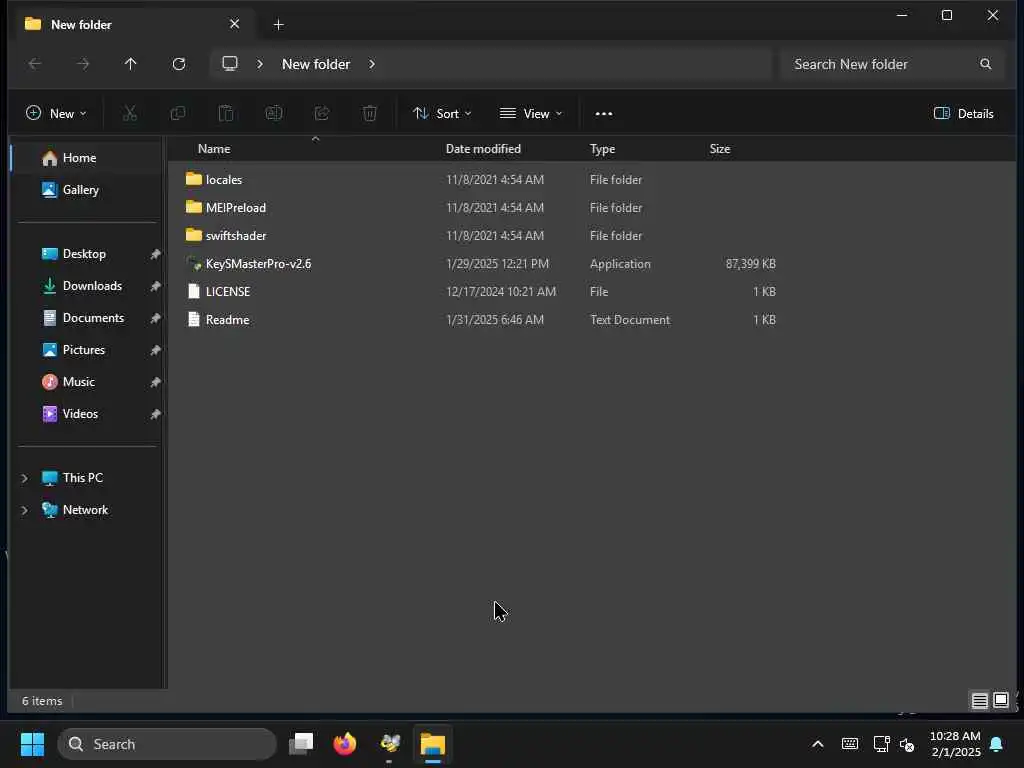Open the View dropdown menu
This screenshot has width=1024, height=768.
coord(531,114)
